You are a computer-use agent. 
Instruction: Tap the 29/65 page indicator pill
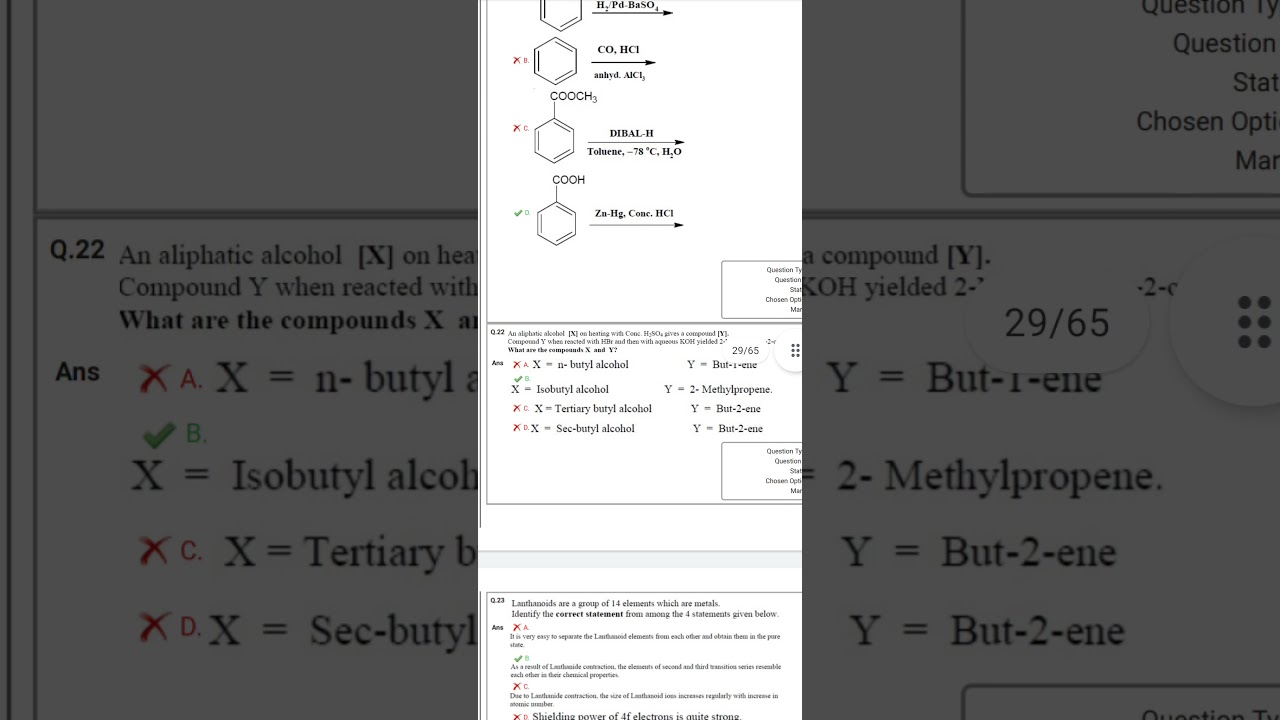(745, 351)
